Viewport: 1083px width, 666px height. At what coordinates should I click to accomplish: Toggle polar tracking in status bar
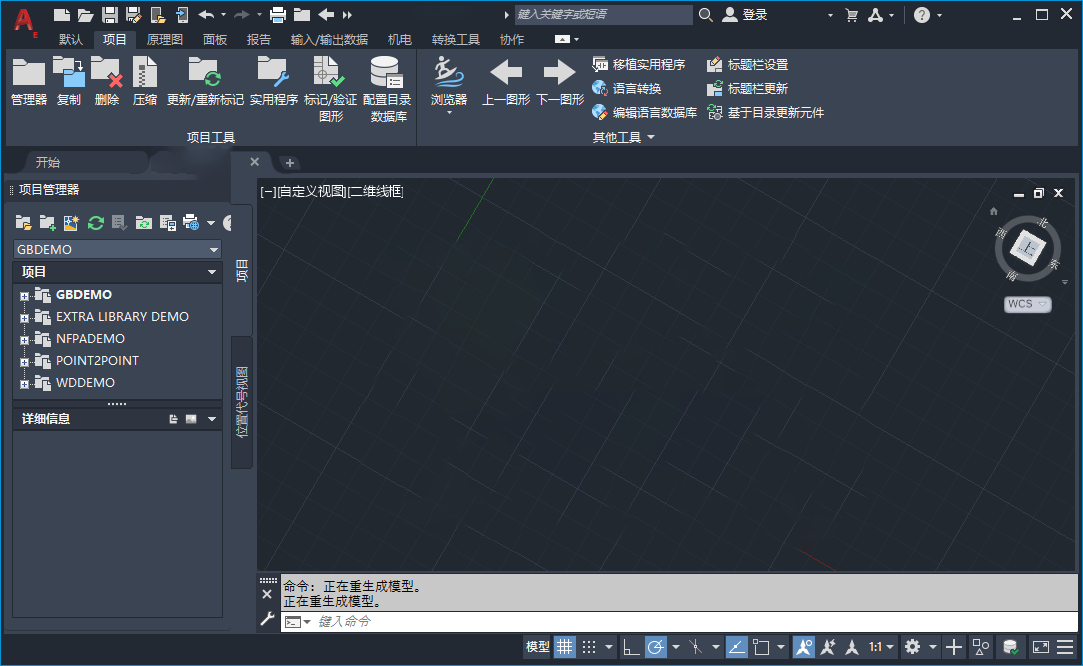coord(655,647)
